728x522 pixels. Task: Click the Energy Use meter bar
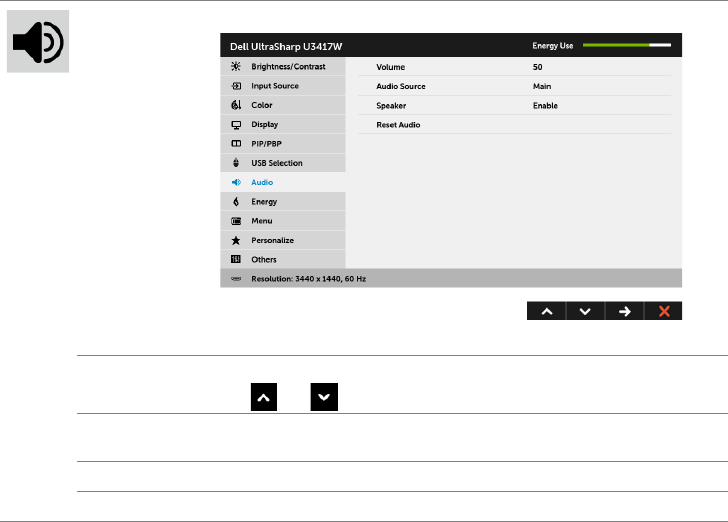(627, 45)
